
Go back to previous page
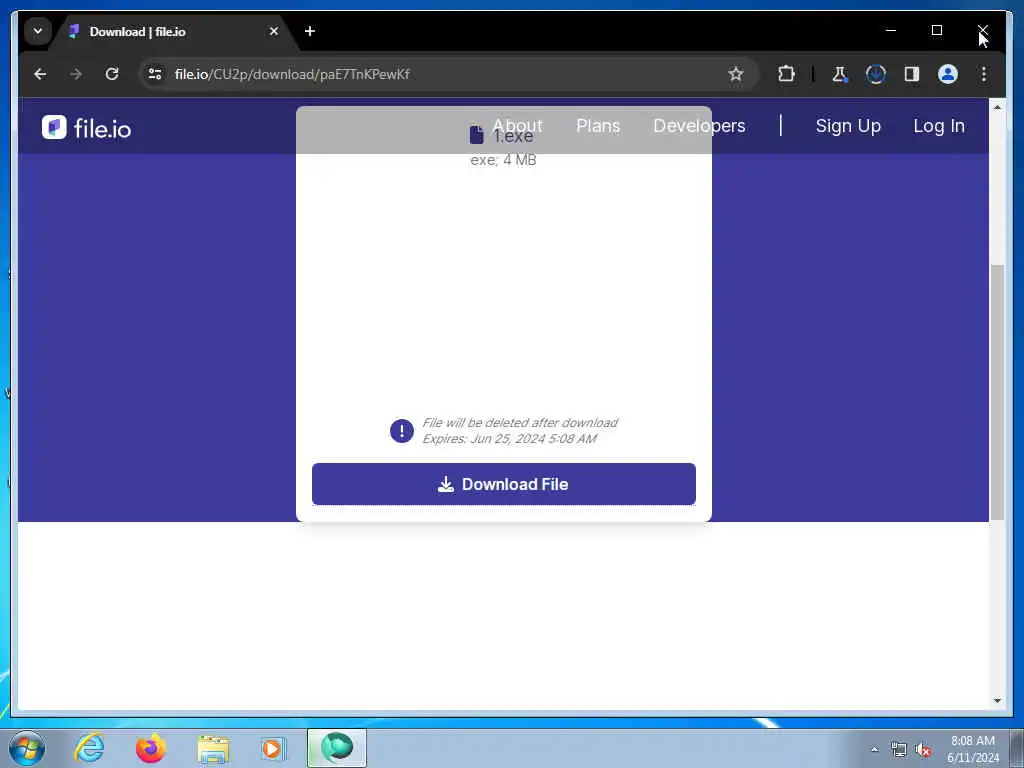click(x=40, y=74)
